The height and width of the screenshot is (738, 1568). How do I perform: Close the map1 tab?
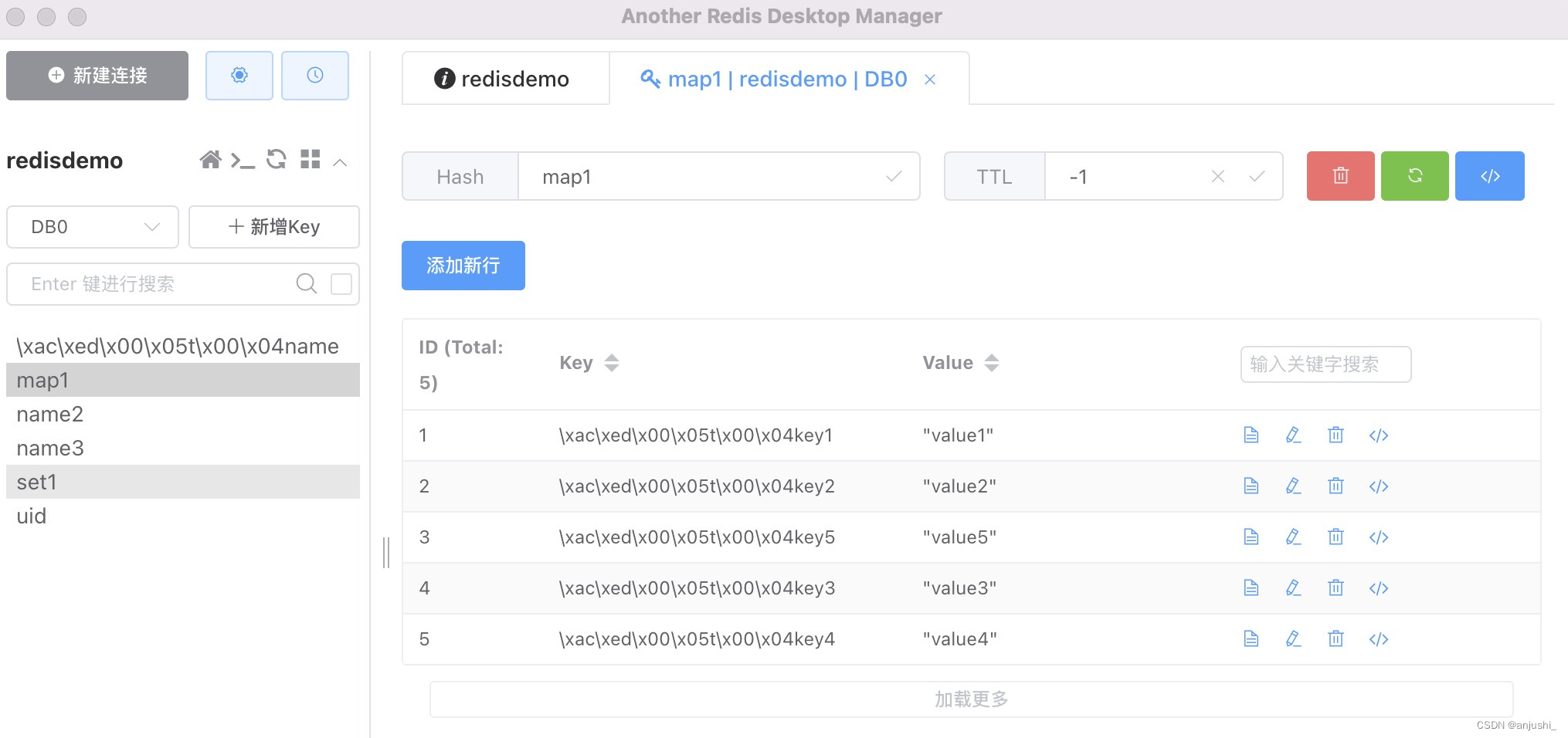(930, 80)
